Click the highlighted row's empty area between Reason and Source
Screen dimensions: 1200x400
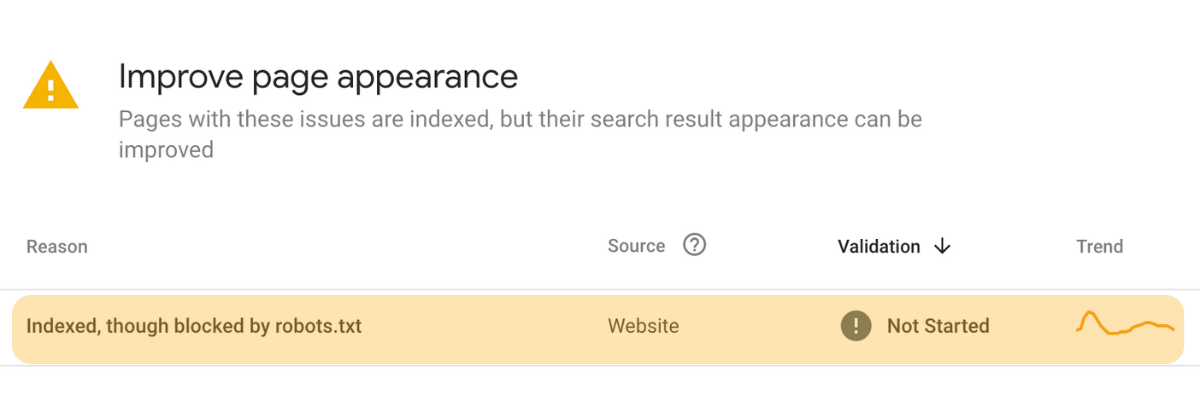[x=485, y=326]
